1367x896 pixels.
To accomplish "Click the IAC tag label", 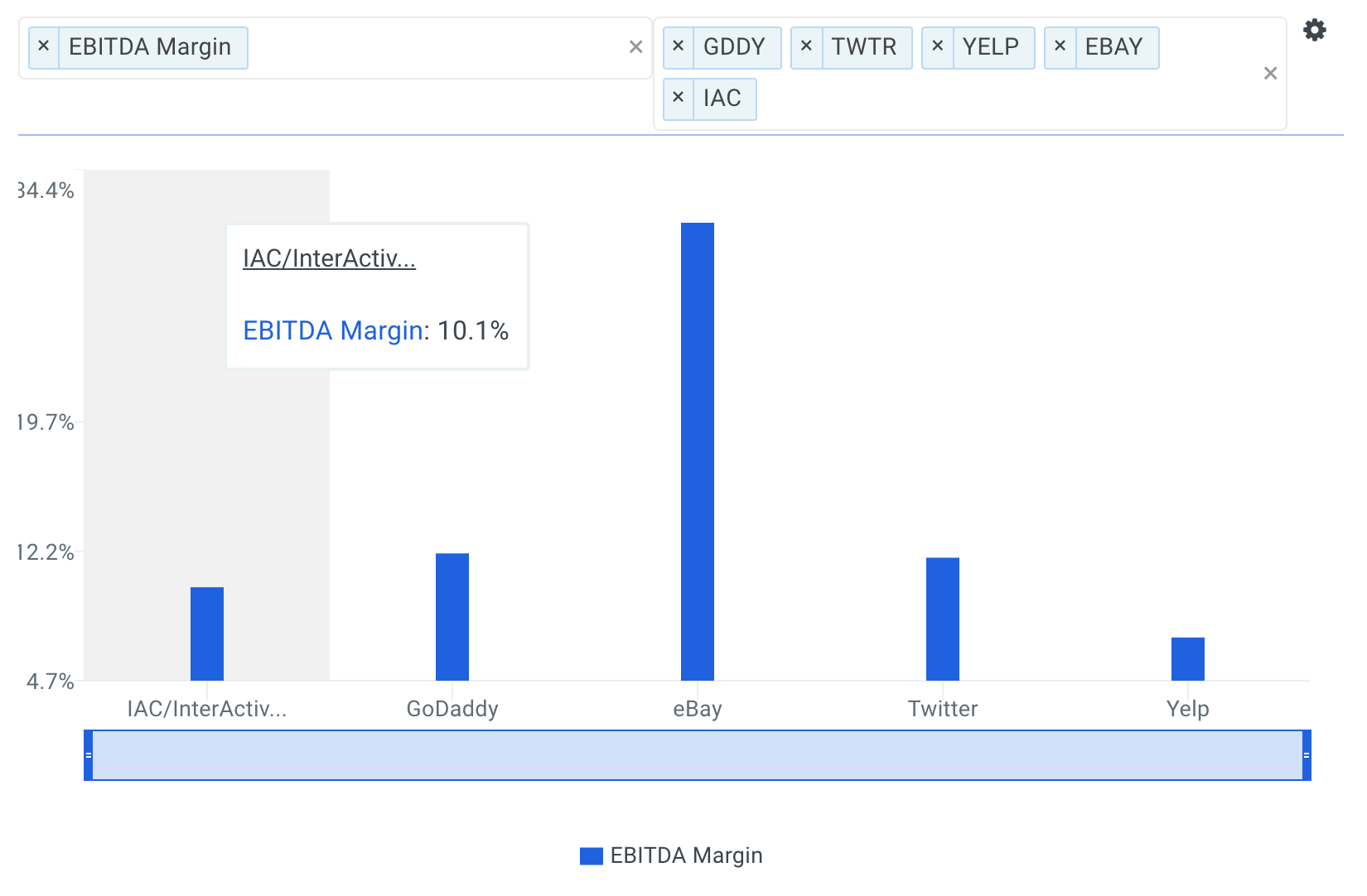I will 722,99.
